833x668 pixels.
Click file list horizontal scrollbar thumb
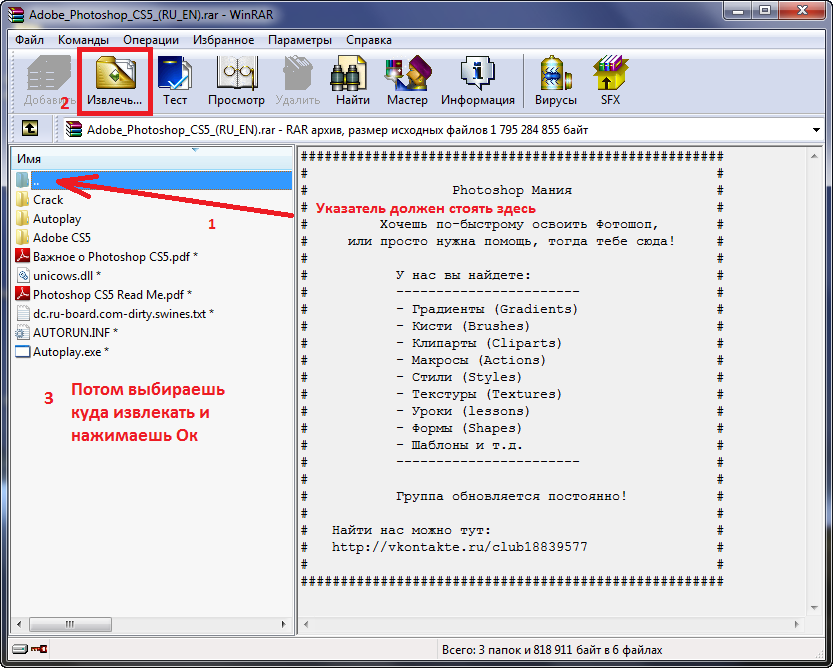coord(70,624)
